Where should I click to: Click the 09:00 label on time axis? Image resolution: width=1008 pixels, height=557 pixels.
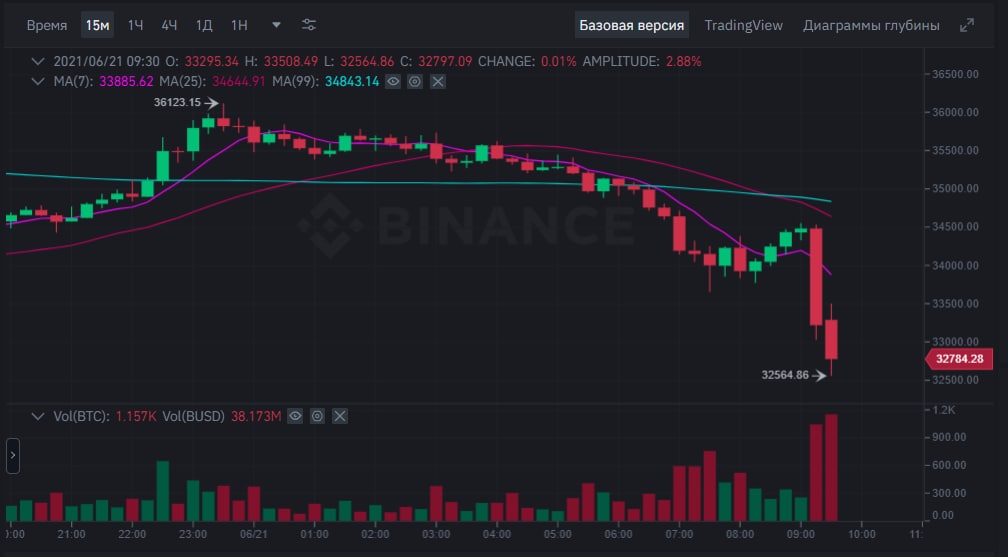(800, 534)
